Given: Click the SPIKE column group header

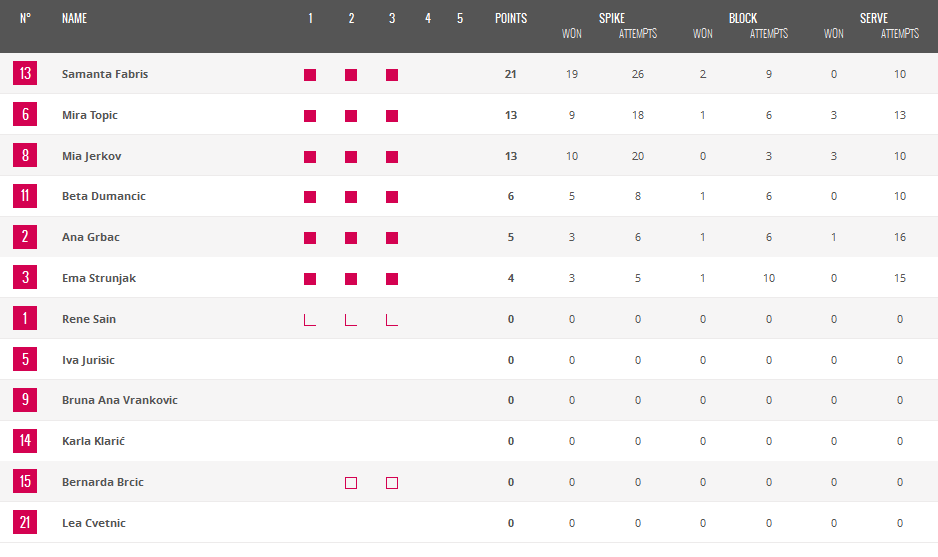Looking at the screenshot, I should click(611, 18).
